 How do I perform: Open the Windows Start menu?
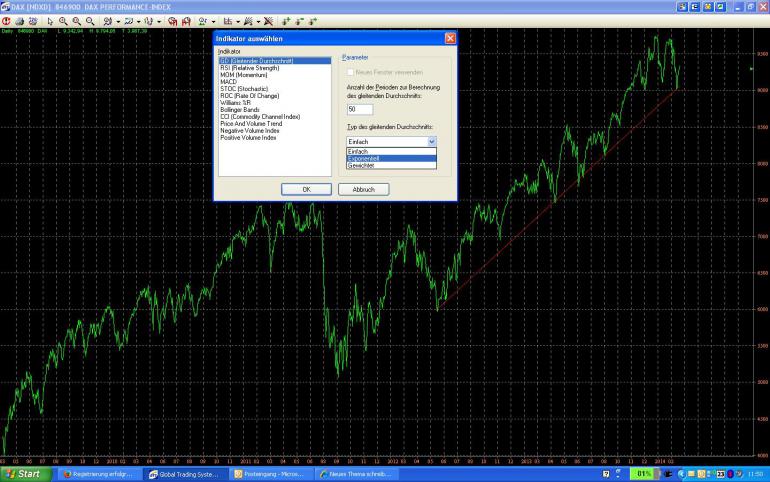click(x=26, y=474)
